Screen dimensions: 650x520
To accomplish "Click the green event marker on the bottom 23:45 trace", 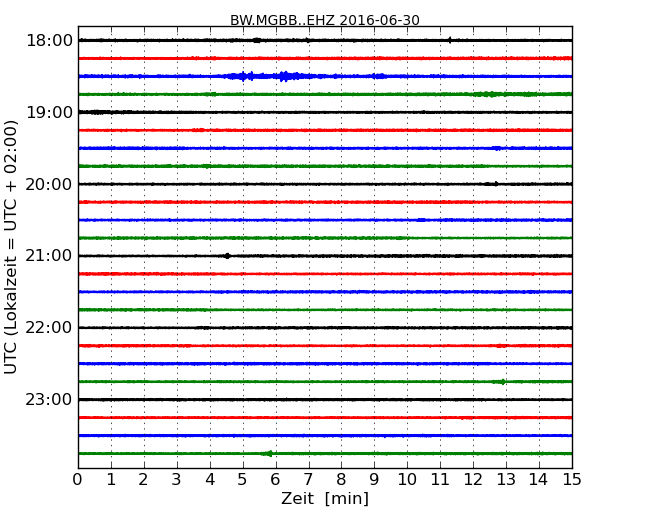I will point(268,454).
